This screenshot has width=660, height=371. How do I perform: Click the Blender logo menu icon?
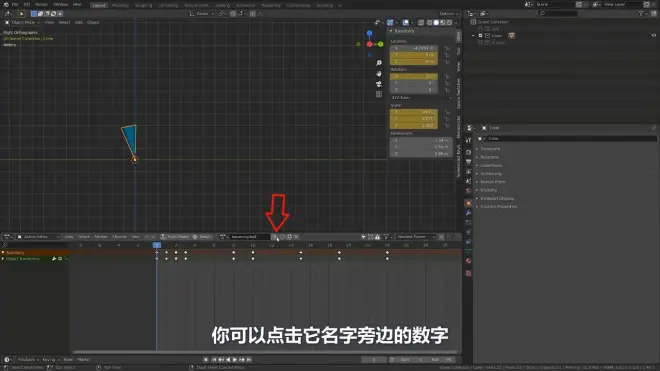click(5, 4)
